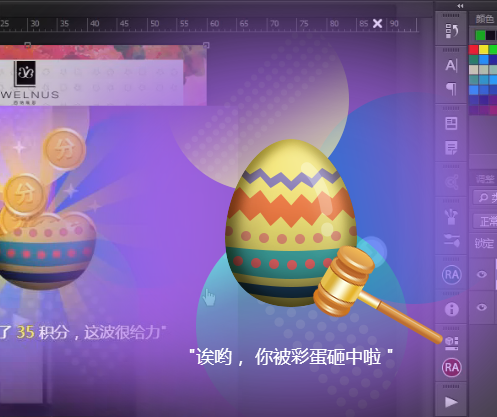Switch to the 颜色 panel tab
This screenshot has width=497, height=417.
coord(484,19)
